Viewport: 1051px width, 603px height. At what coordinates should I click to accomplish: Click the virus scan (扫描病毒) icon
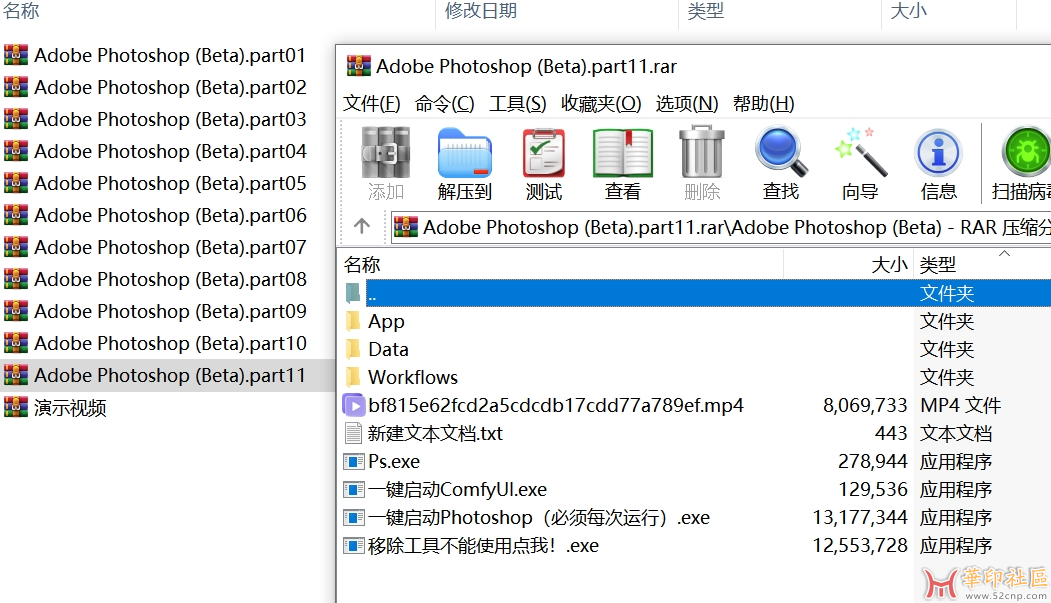[1026, 153]
